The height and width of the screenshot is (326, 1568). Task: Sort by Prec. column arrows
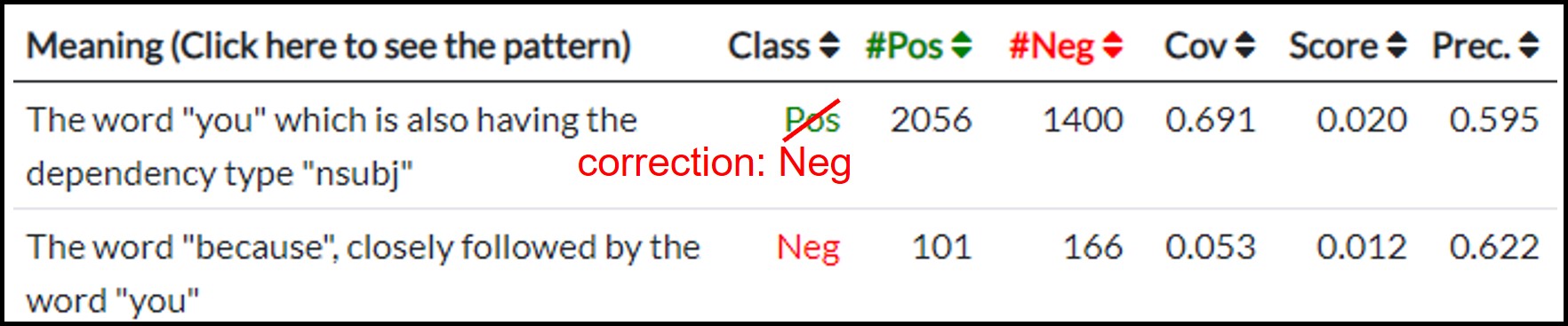(1529, 45)
